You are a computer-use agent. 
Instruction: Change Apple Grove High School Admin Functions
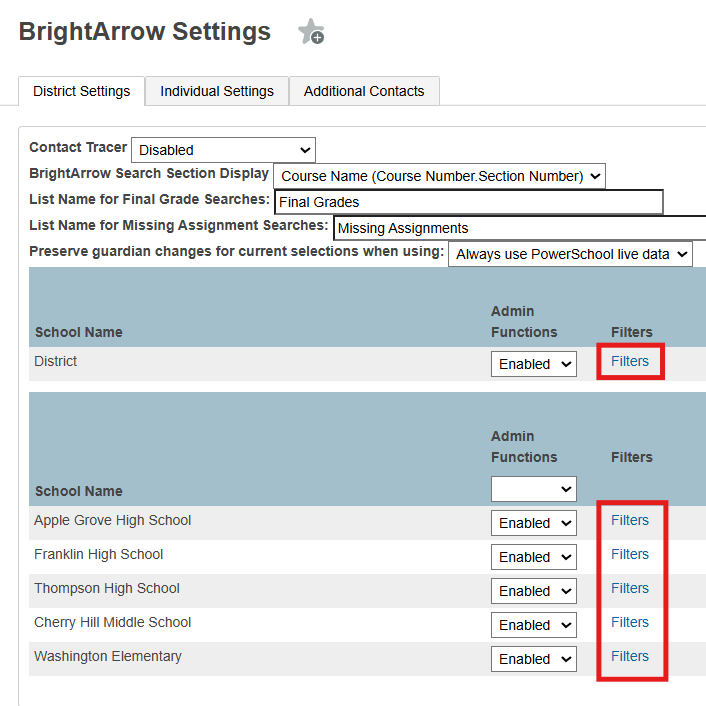pos(534,523)
